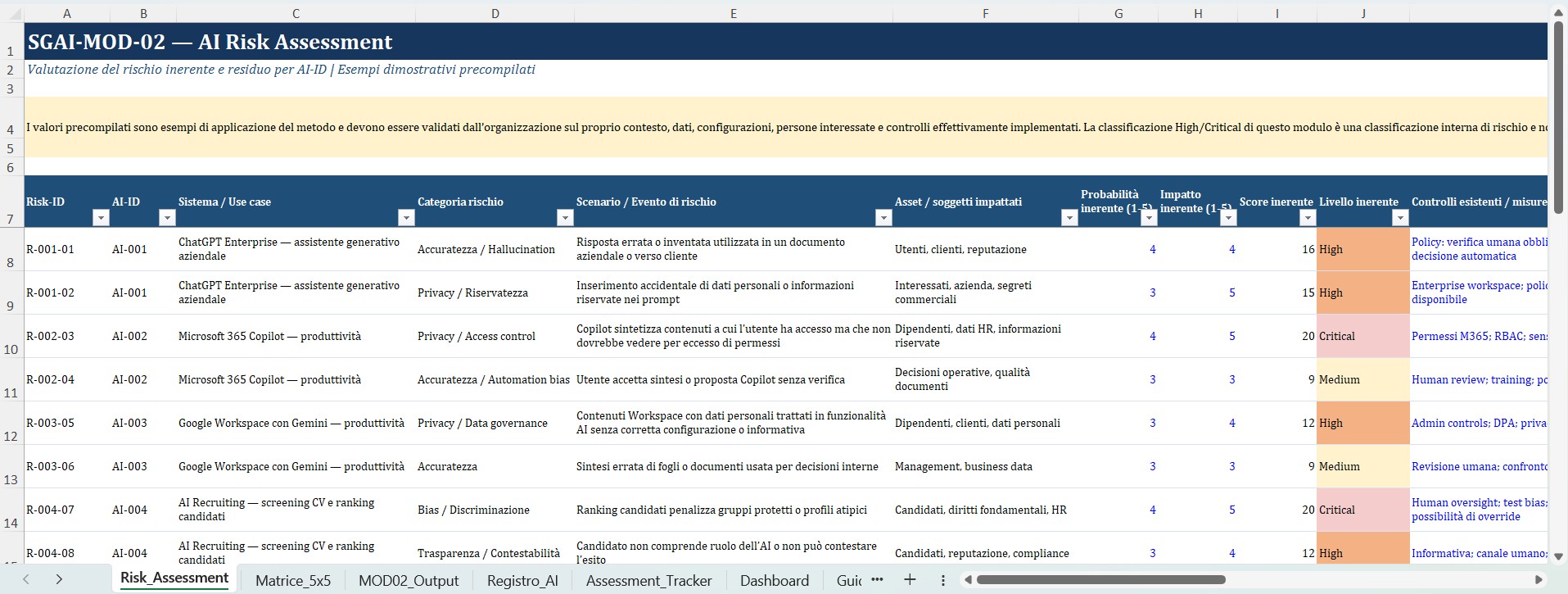Click 'Accuratezza / Hallucination' category cell
1568x594 pixels.
[x=495, y=249]
